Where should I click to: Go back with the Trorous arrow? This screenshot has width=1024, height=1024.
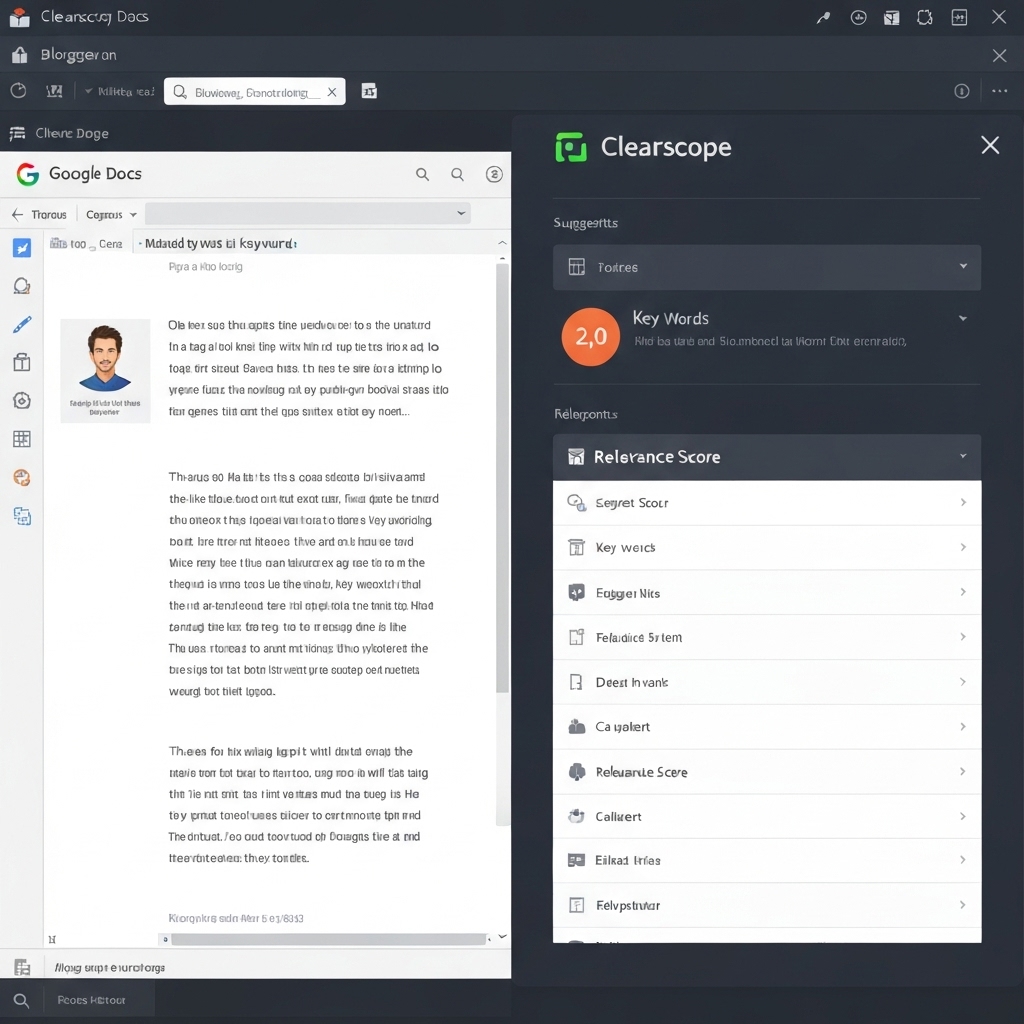point(18,214)
